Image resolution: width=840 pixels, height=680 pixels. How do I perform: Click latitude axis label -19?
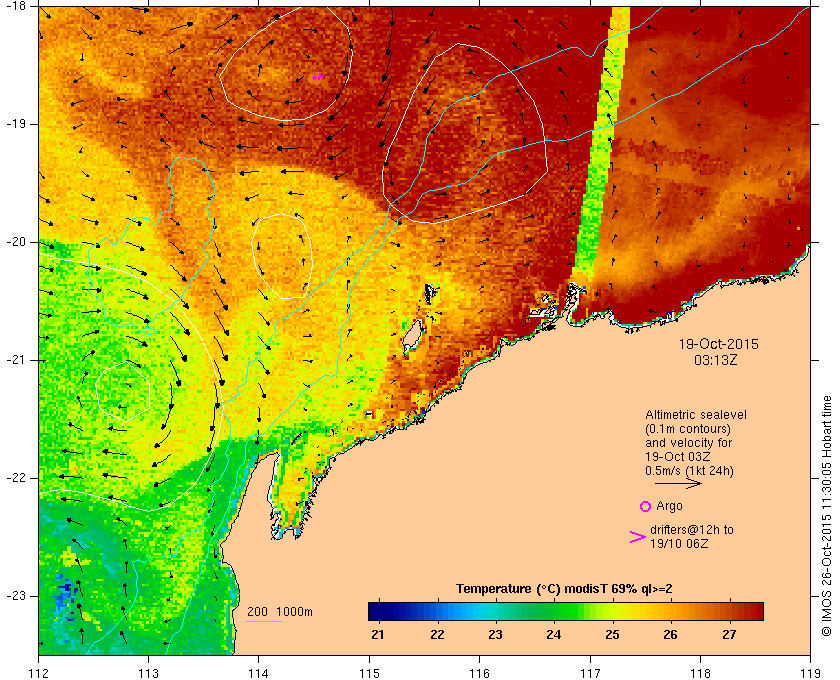tap(14, 124)
